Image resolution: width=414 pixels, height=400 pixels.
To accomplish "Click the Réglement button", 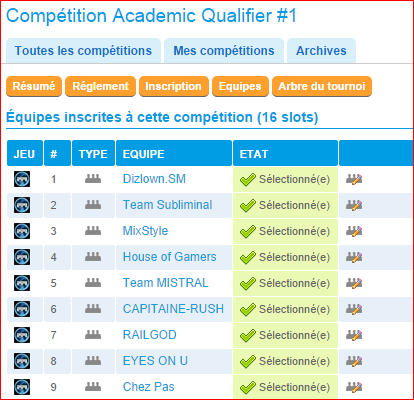I will click(100, 86).
